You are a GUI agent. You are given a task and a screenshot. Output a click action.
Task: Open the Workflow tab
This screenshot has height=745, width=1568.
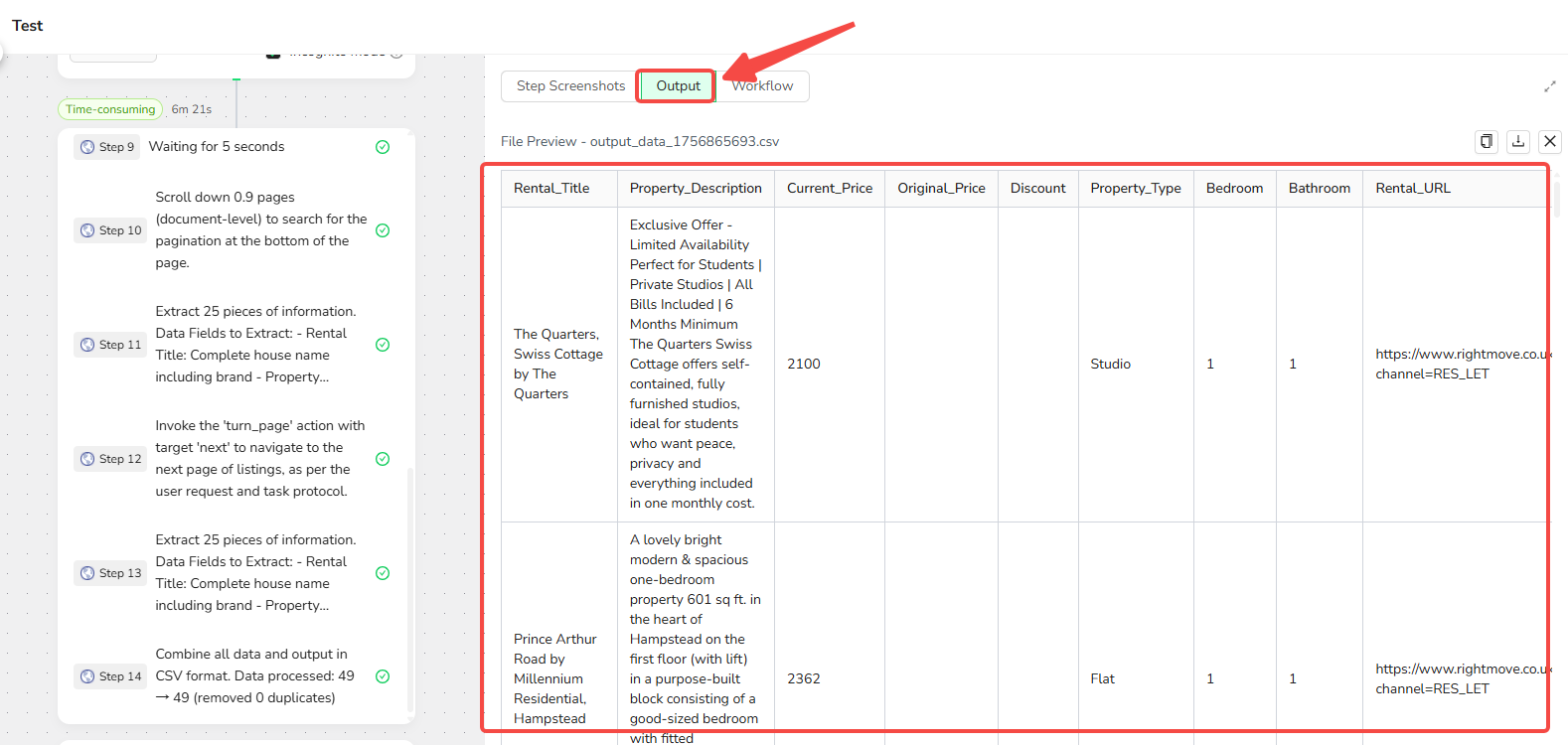click(762, 85)
